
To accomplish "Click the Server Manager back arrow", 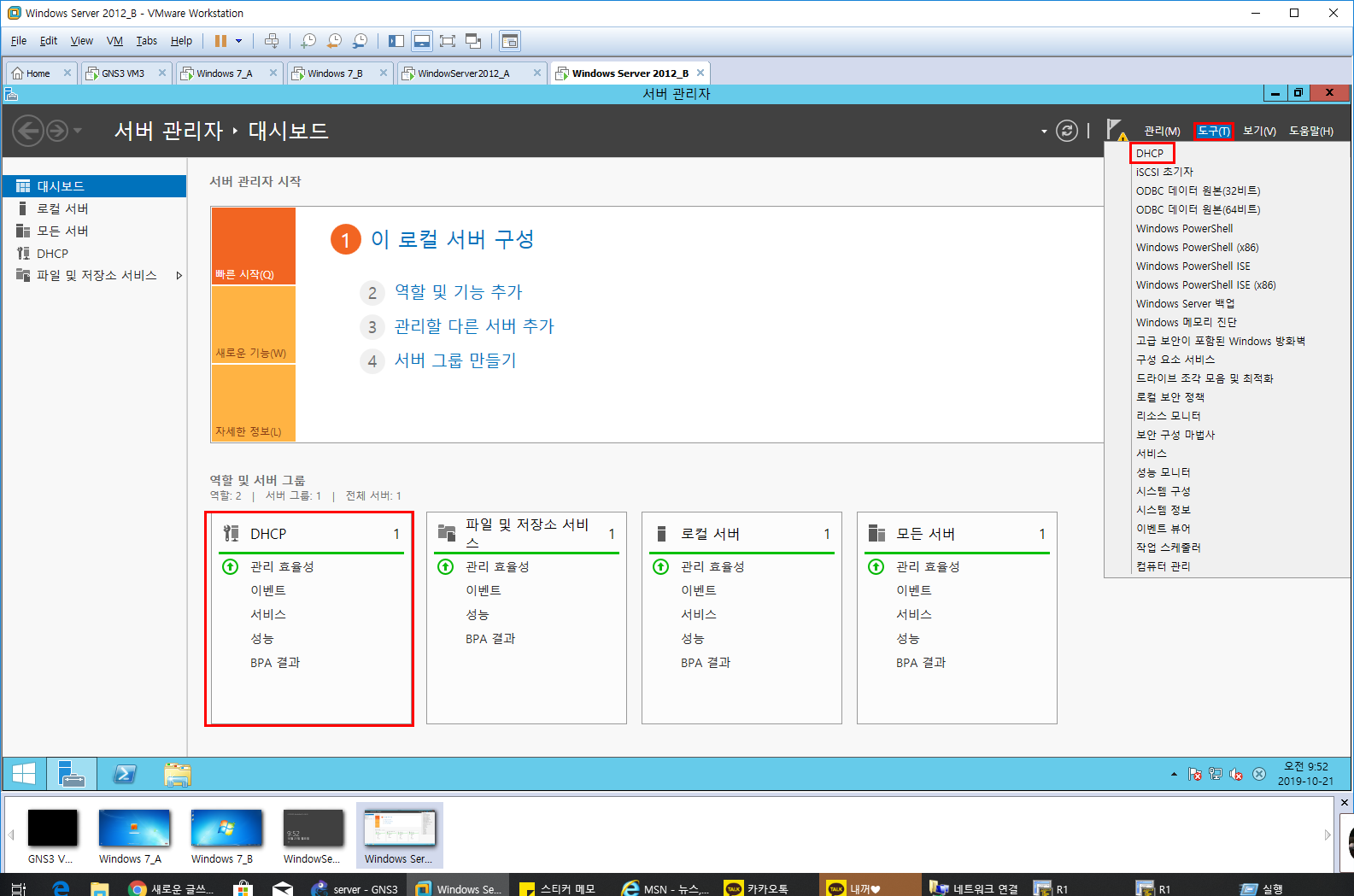I will [x=27, y=131].
